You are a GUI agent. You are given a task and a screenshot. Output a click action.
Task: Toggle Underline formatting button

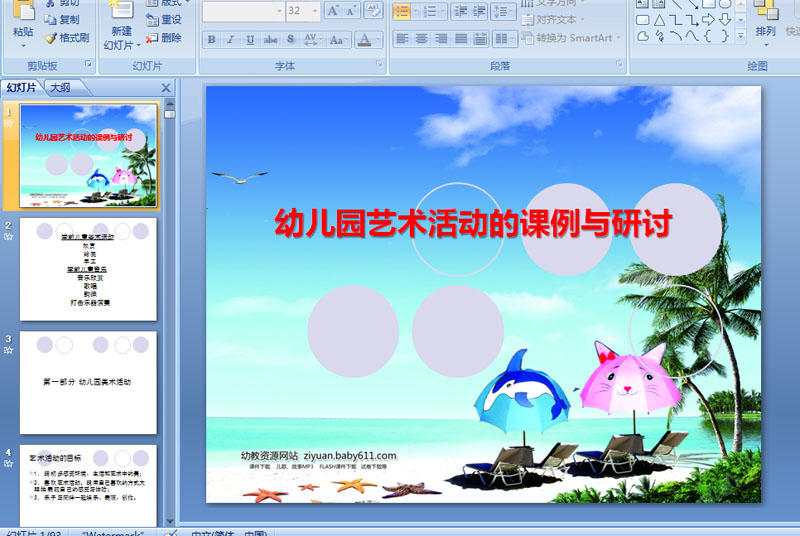pyautogui.click(x=250, y=39)
